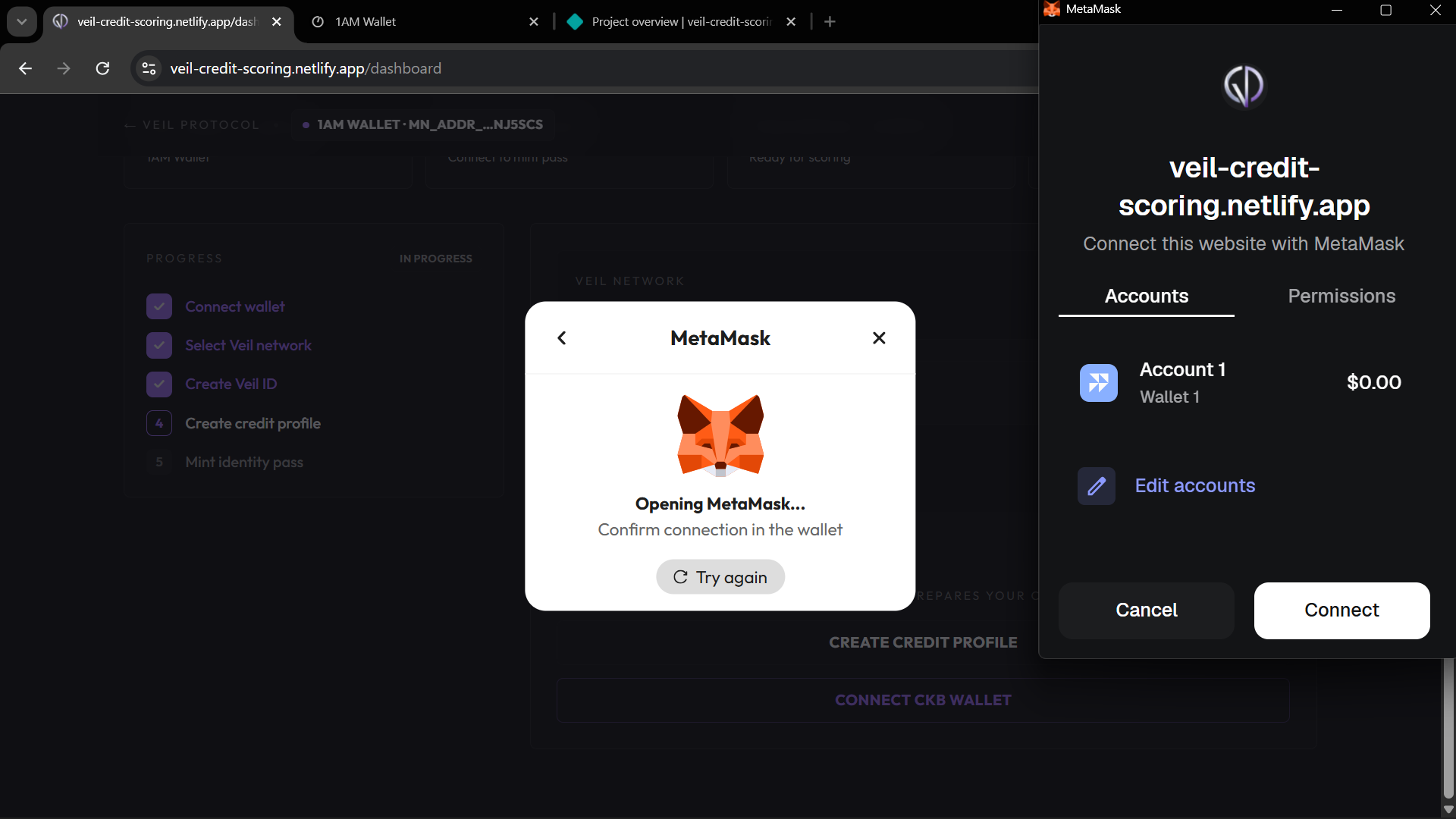Open a new browser tab
Image resolution: width=1456 pixels, height=819 pixels.
(x=830, y=22)
